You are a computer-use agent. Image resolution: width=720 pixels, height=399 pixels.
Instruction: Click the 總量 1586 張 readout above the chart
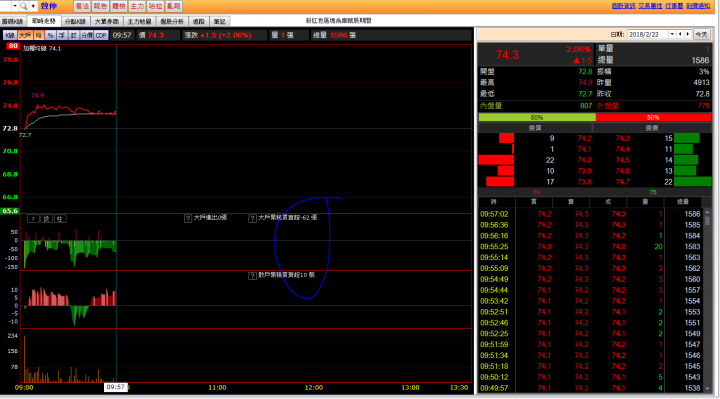click(x=334, y=35)
